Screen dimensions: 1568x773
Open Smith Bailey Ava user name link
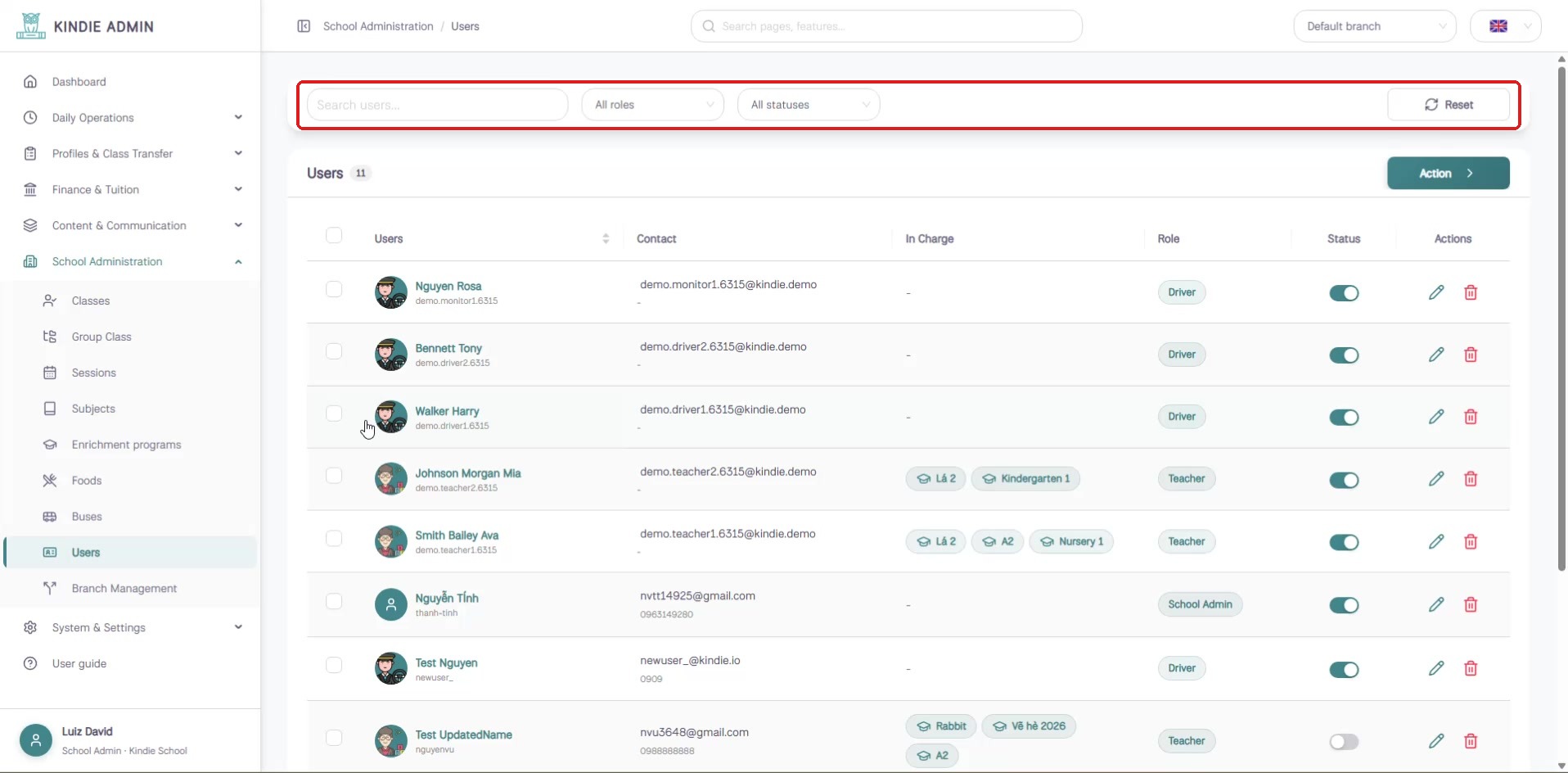click(x=457, y=536)
